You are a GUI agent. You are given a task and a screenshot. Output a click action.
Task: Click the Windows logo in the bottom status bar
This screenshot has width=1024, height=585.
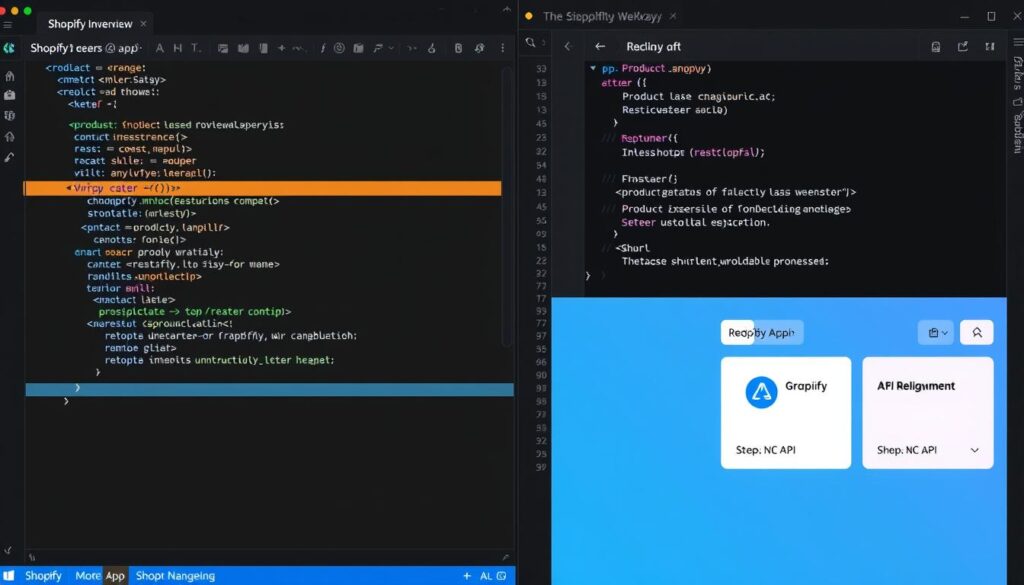(x=9, y=576)
